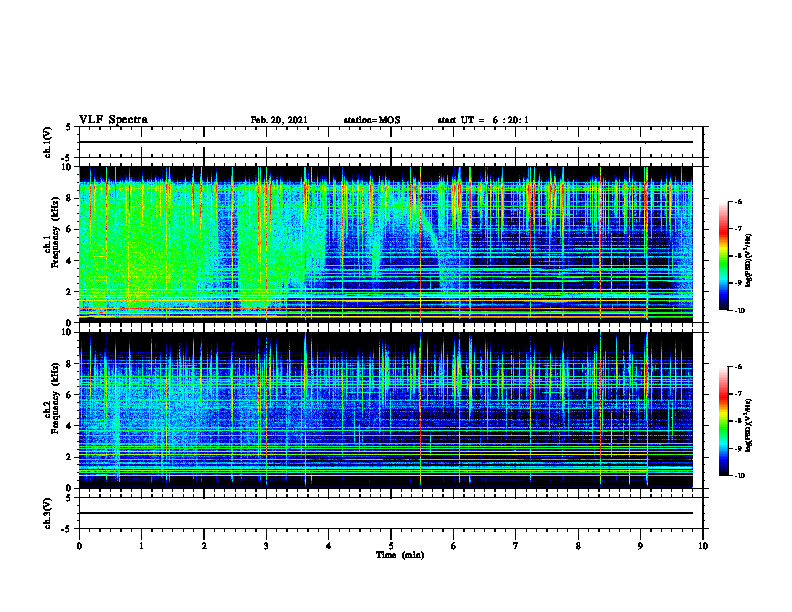This screenshot has width=792, height=612.
Task: Click the "-7" label on ch.2 color bar
Action: pyautogui.click(x=738, y=394)
